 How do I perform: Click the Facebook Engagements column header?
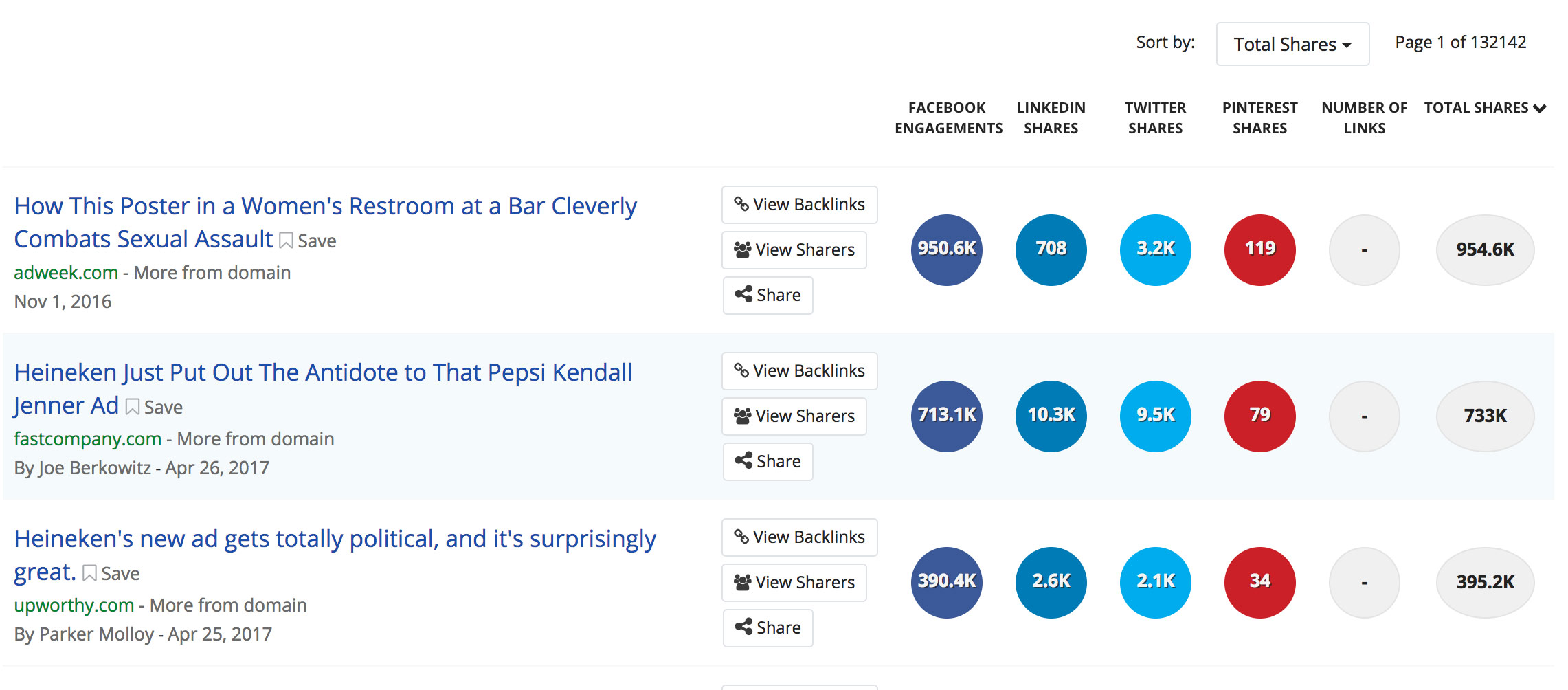click(x=948, y=118)
